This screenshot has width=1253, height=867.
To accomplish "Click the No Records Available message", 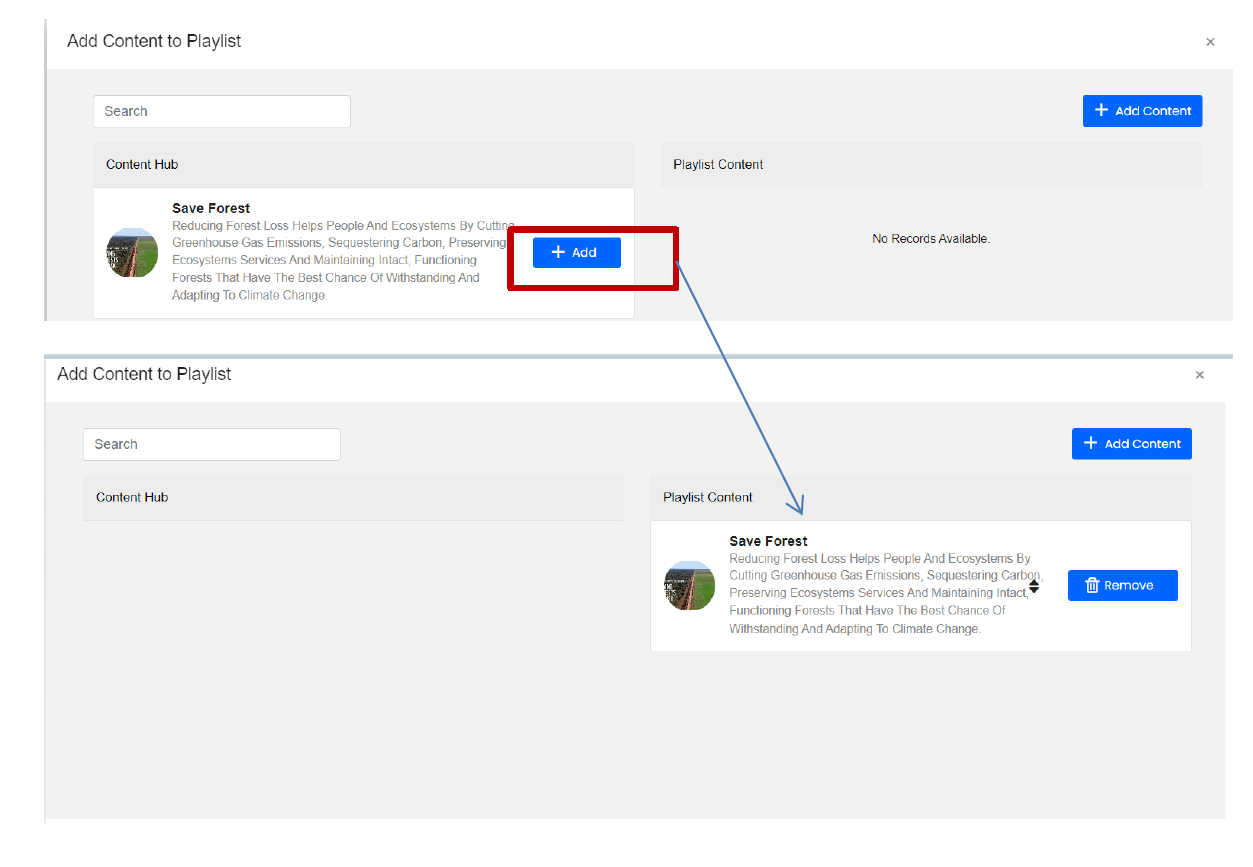I will 931,239.
